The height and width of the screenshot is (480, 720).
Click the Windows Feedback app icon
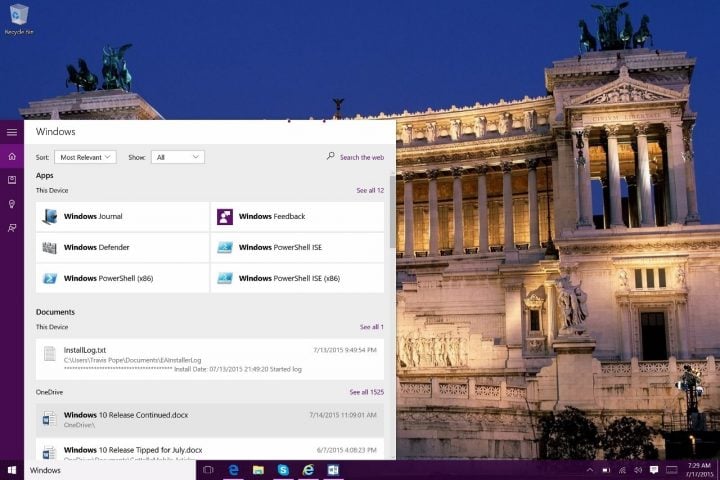pos(225,216)
